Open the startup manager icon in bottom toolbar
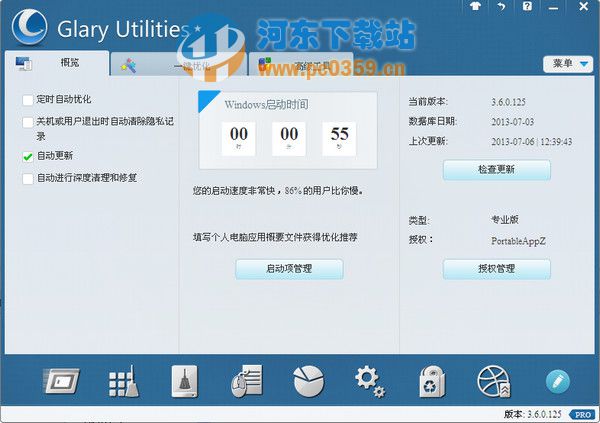The width and height of the screenshot is (600, 423). click(62, 381)
